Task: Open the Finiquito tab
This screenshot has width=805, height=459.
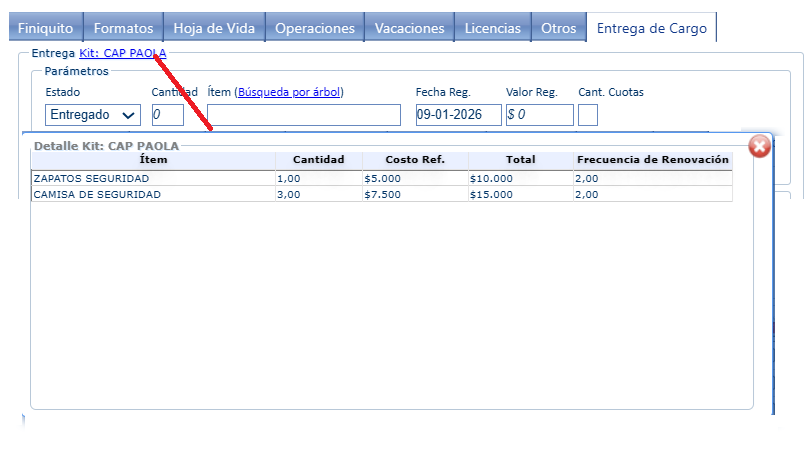Action: pyautogui.click(x=46, y=28)
